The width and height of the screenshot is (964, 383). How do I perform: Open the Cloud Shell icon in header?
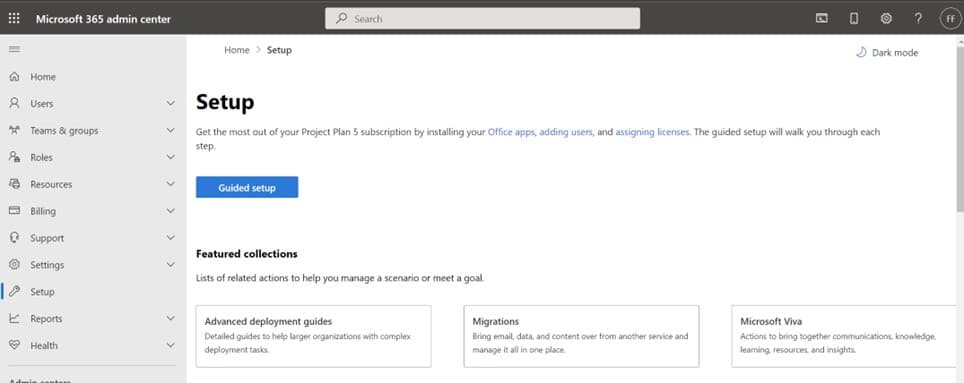[821, 18]
